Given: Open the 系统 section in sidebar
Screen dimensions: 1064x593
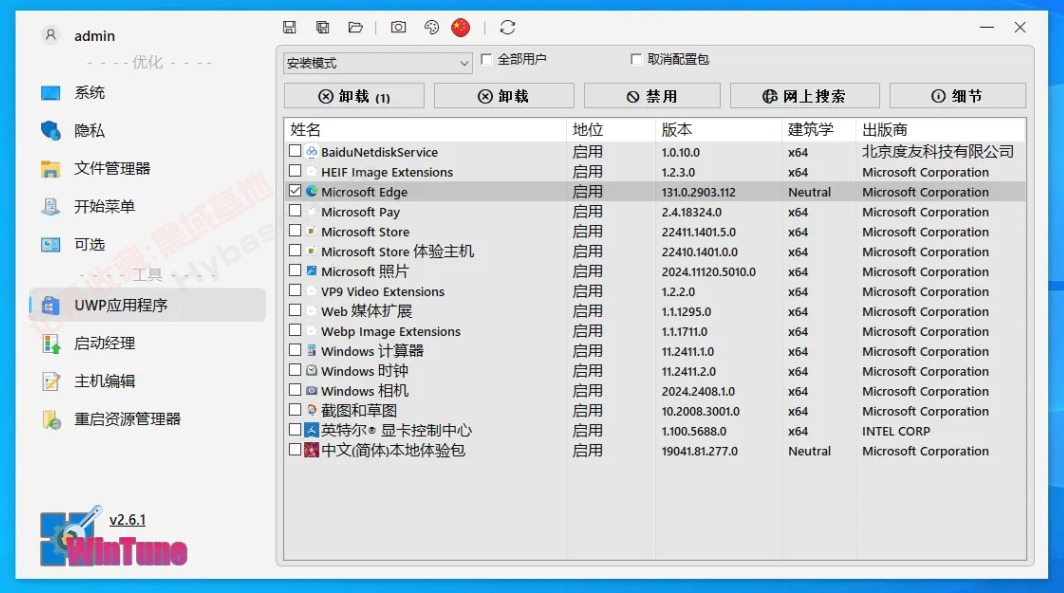Looking at the screenshot, I should pyautogui.click(x=89, y=93).
